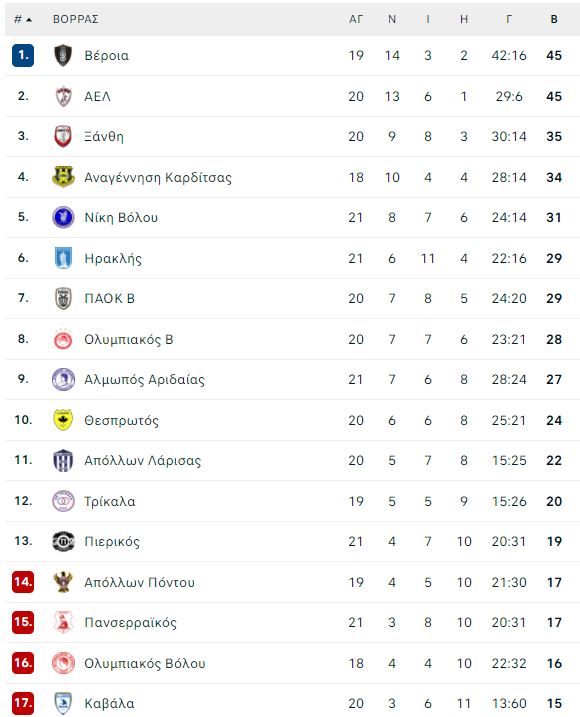
Task: Click the ΠΑΟΚ Β shield logo
Action: [63, 298]
